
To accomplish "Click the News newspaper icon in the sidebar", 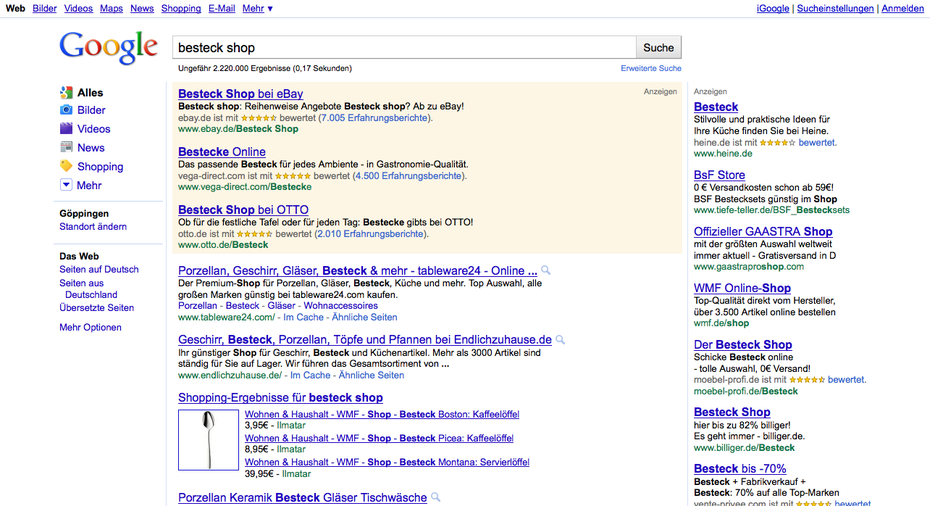I will coord(66,147).
